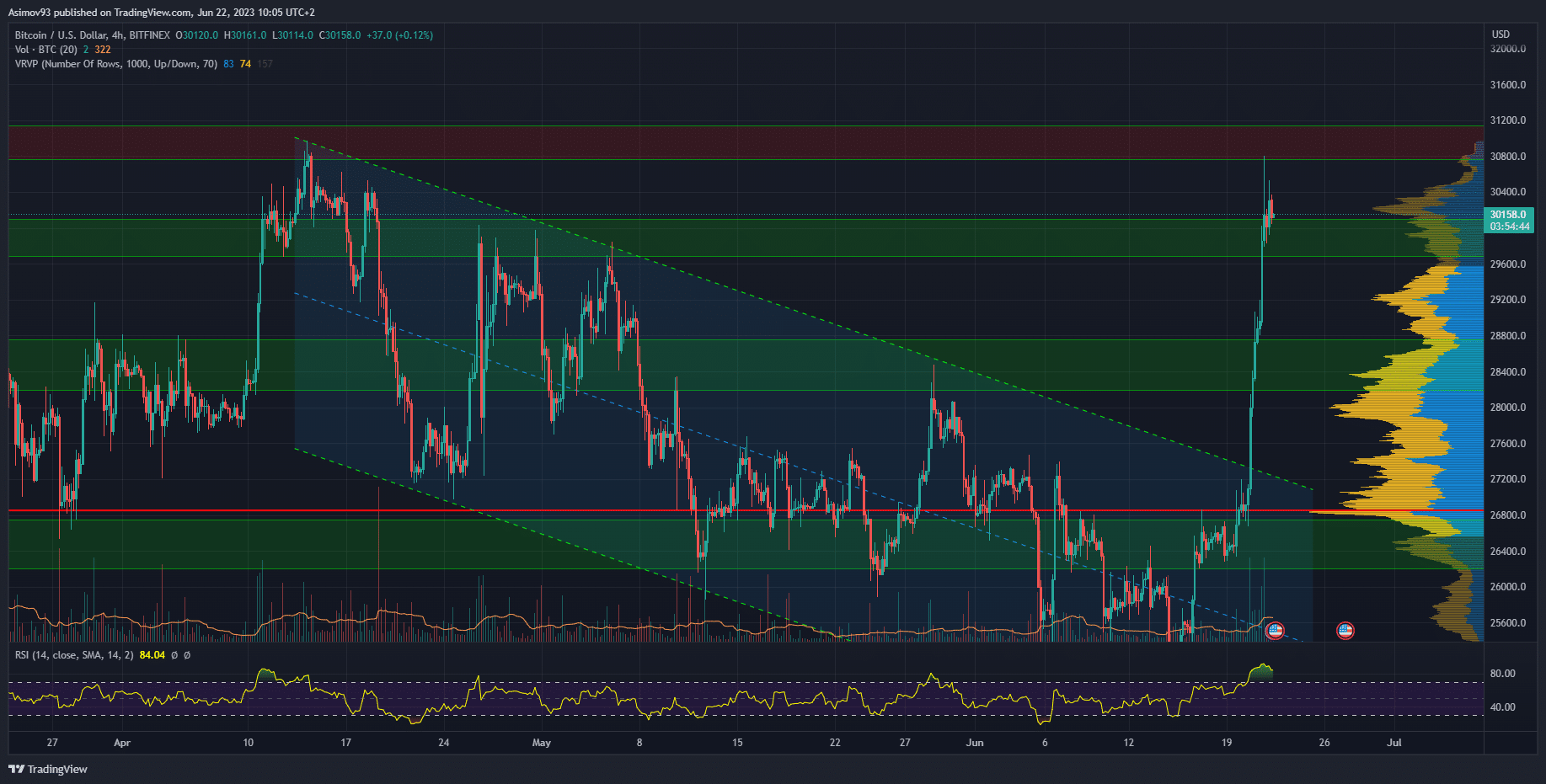Click the 28800.0 price axis label

(1508, 336)
